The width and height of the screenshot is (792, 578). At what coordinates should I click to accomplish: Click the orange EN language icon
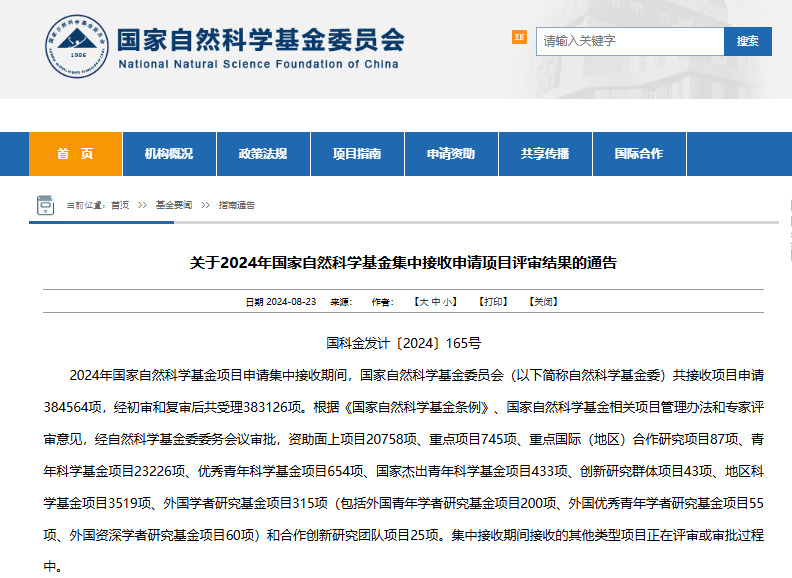click(x=519, y=37)
